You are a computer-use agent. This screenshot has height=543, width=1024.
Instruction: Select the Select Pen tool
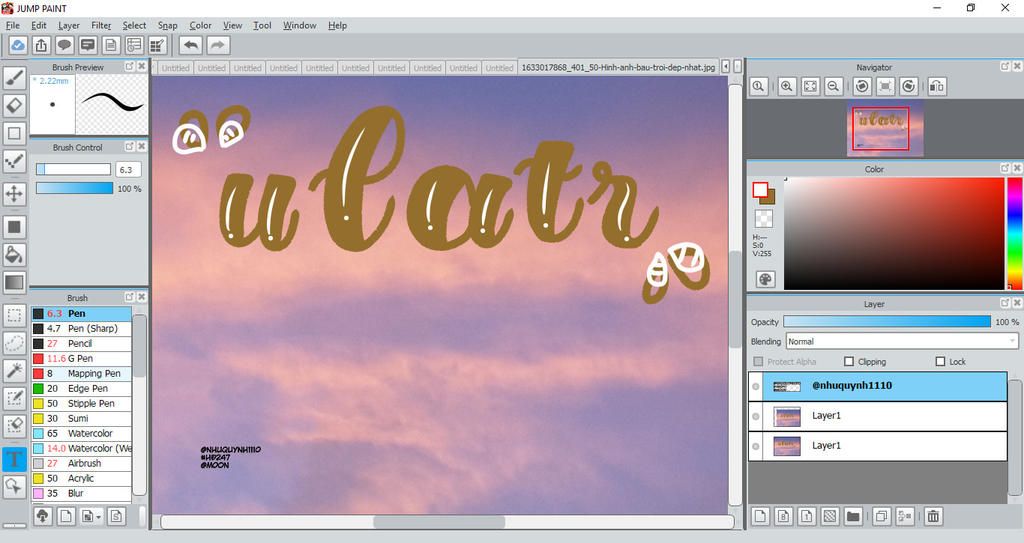(x=14, y=398)
